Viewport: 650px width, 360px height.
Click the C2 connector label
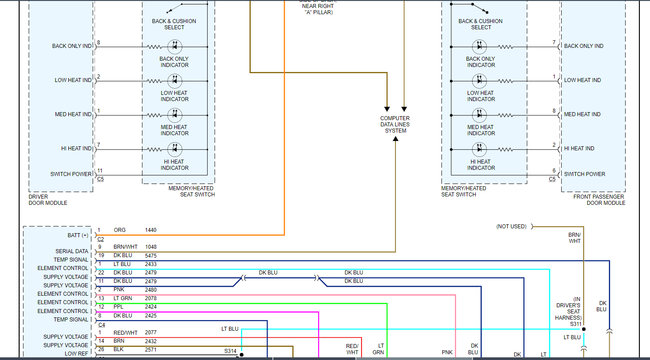click(100, 240)
